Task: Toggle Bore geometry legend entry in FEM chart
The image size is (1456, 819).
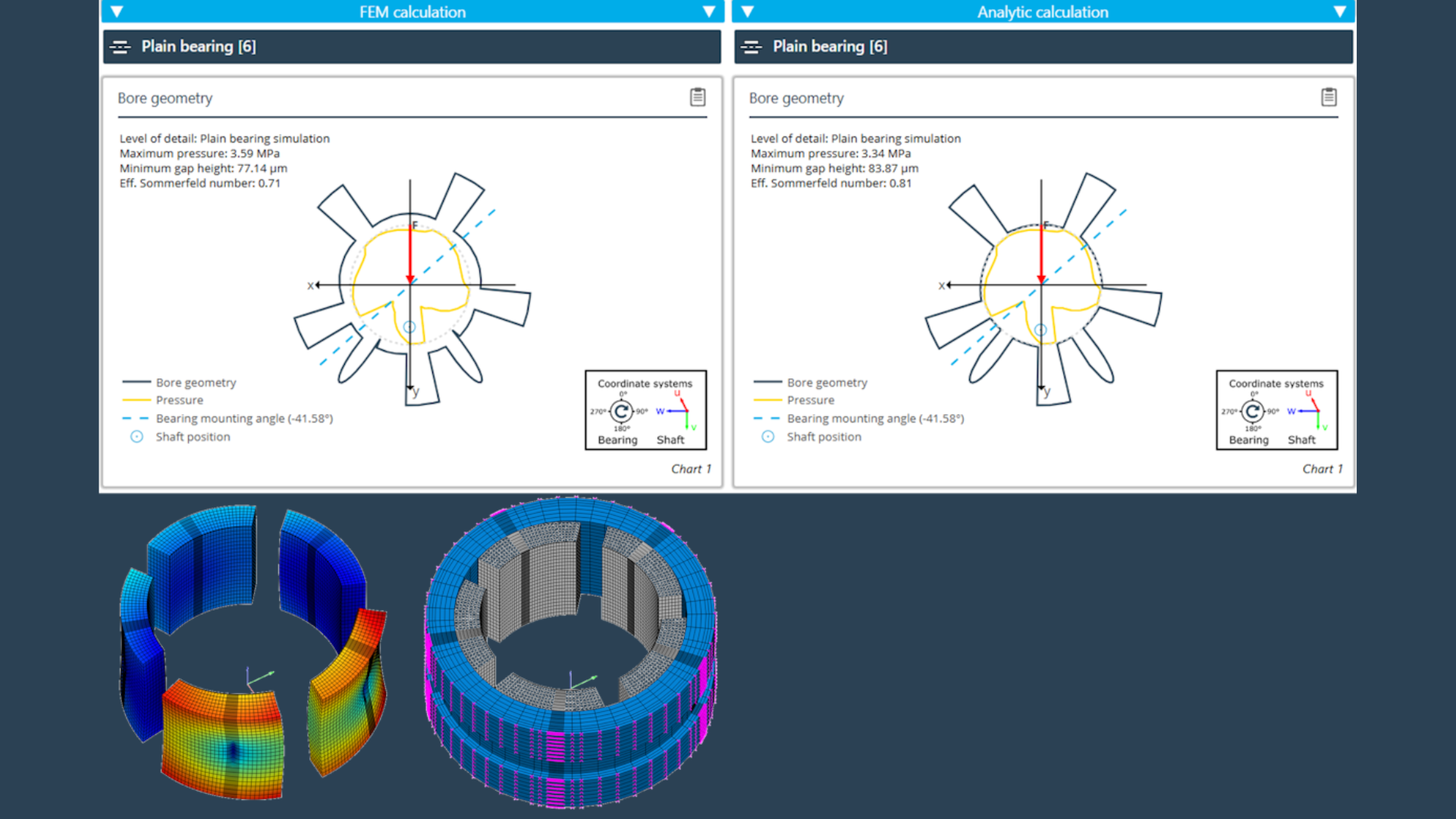Action: [x=180, y=382]
